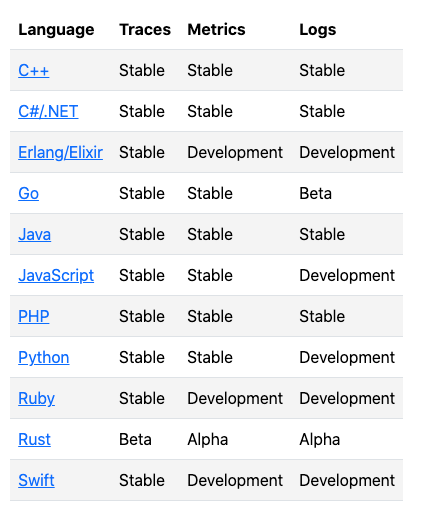Click the Language column header
Viewport: 423px width, 508px height.
(x=56, y=30)
